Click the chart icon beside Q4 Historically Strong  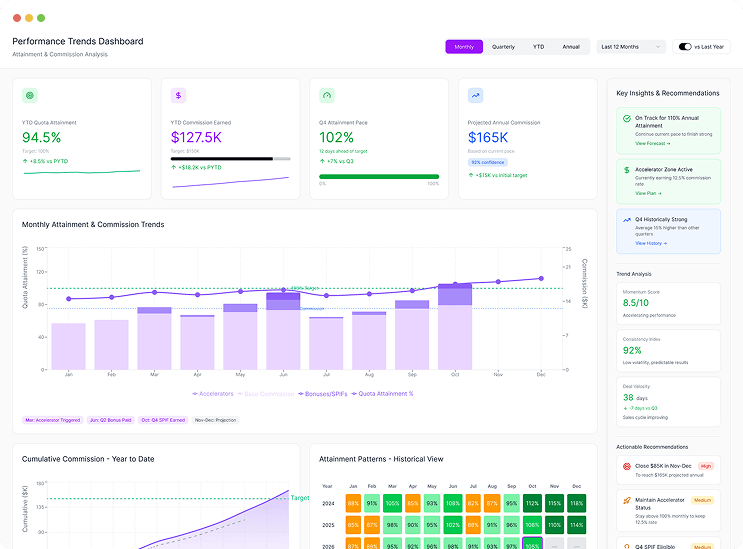coord(626,219)
